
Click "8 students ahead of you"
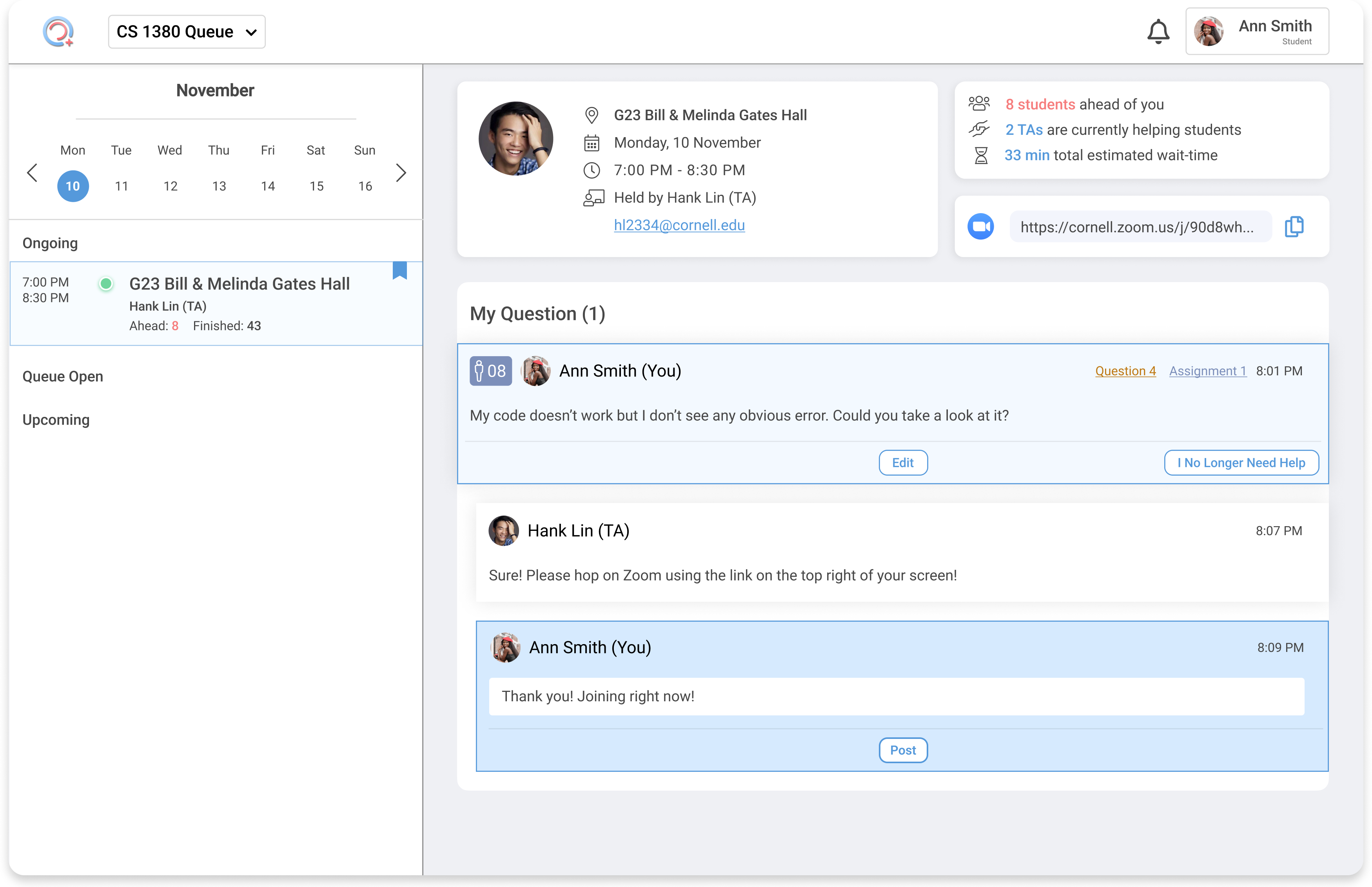click(1084, 104)
